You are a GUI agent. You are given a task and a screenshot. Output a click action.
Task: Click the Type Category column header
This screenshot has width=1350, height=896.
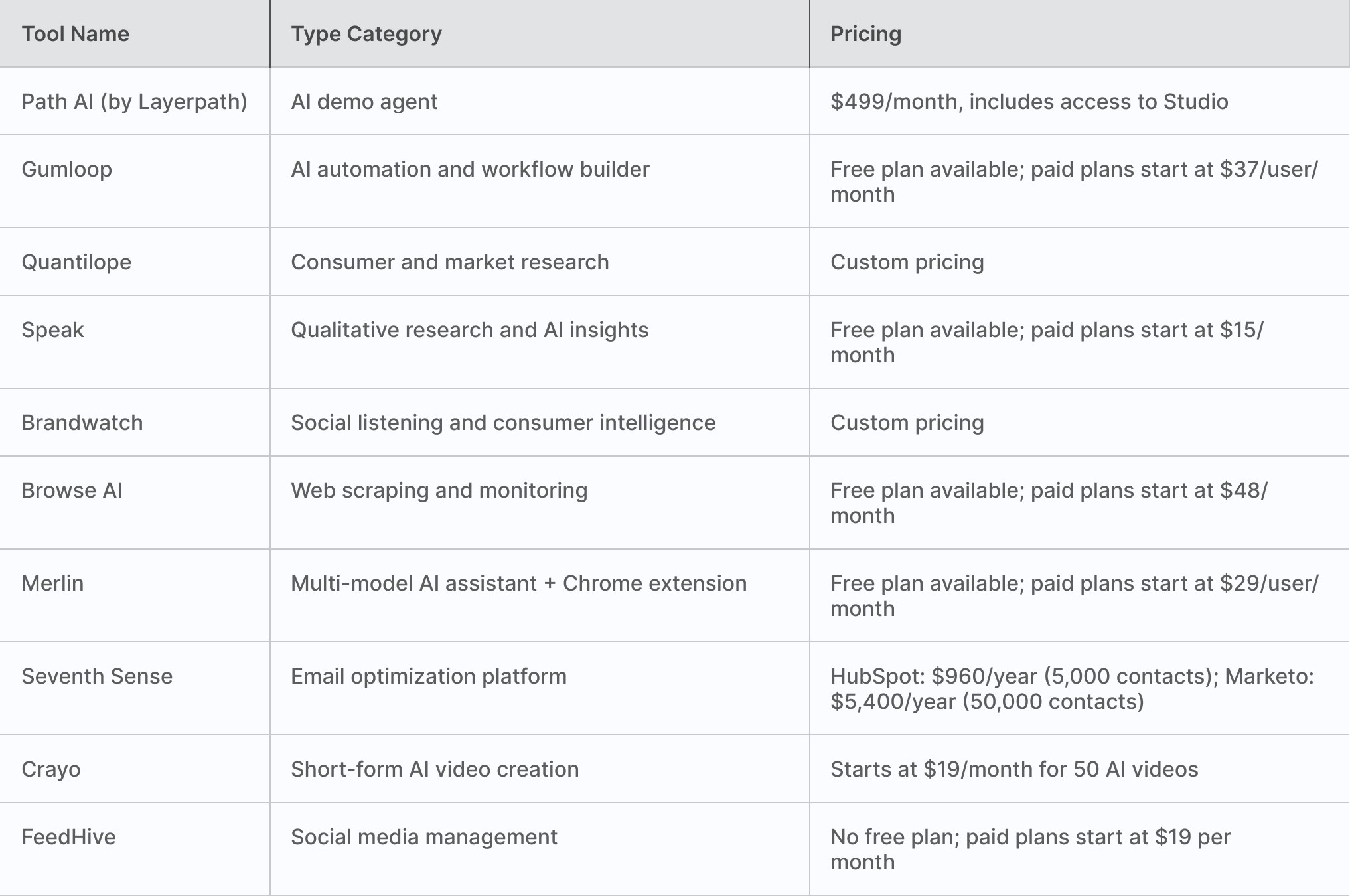(x=366, y=34)
